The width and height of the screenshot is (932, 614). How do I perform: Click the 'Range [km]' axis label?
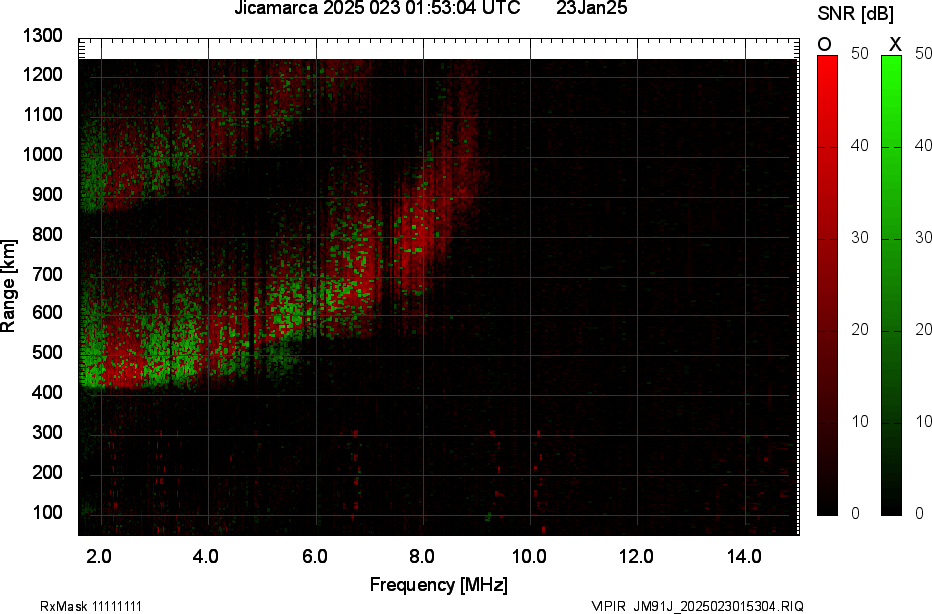pyautogui.click(x=8, y=286)
